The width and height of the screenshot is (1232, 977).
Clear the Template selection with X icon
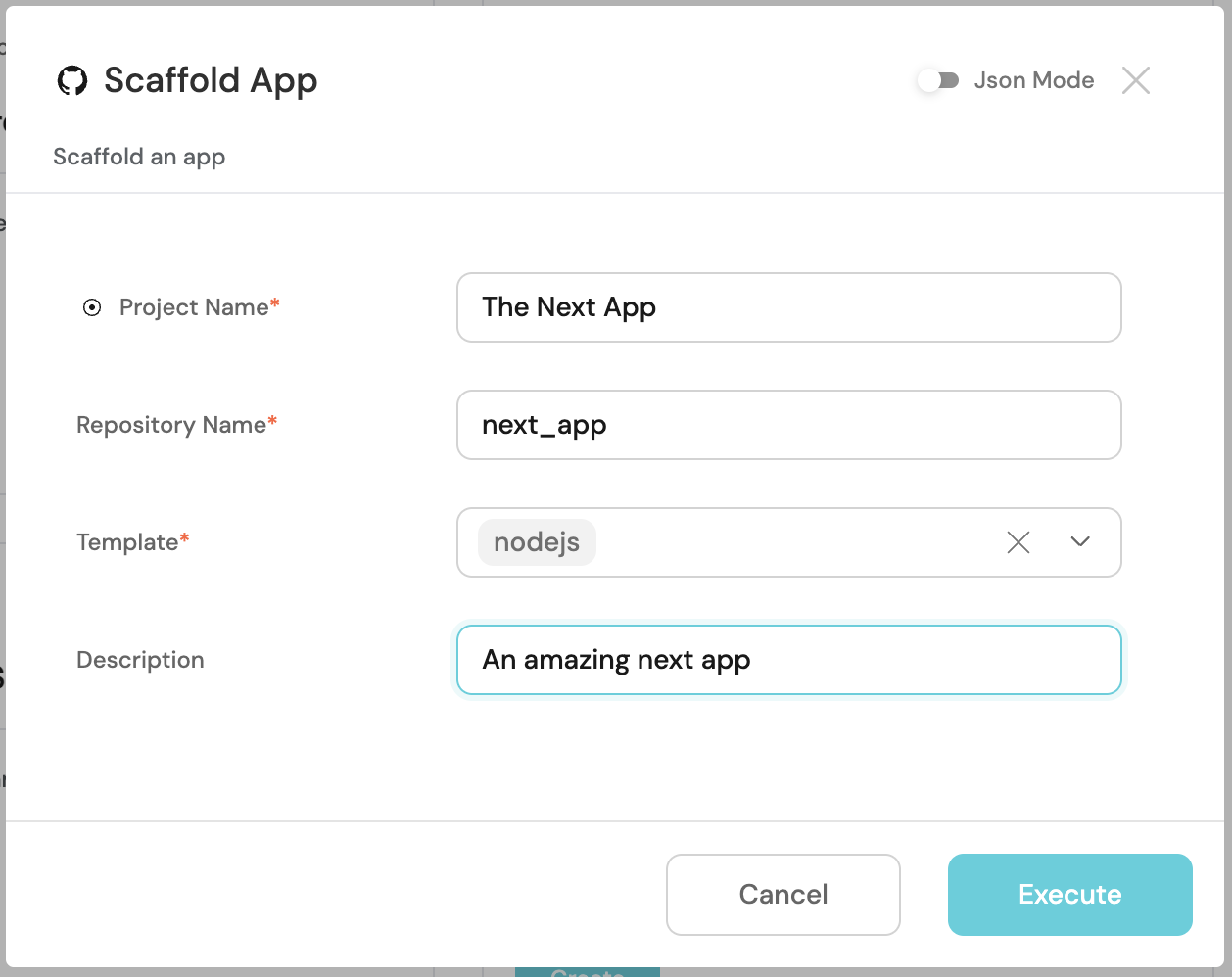[x=1019, y=542]
